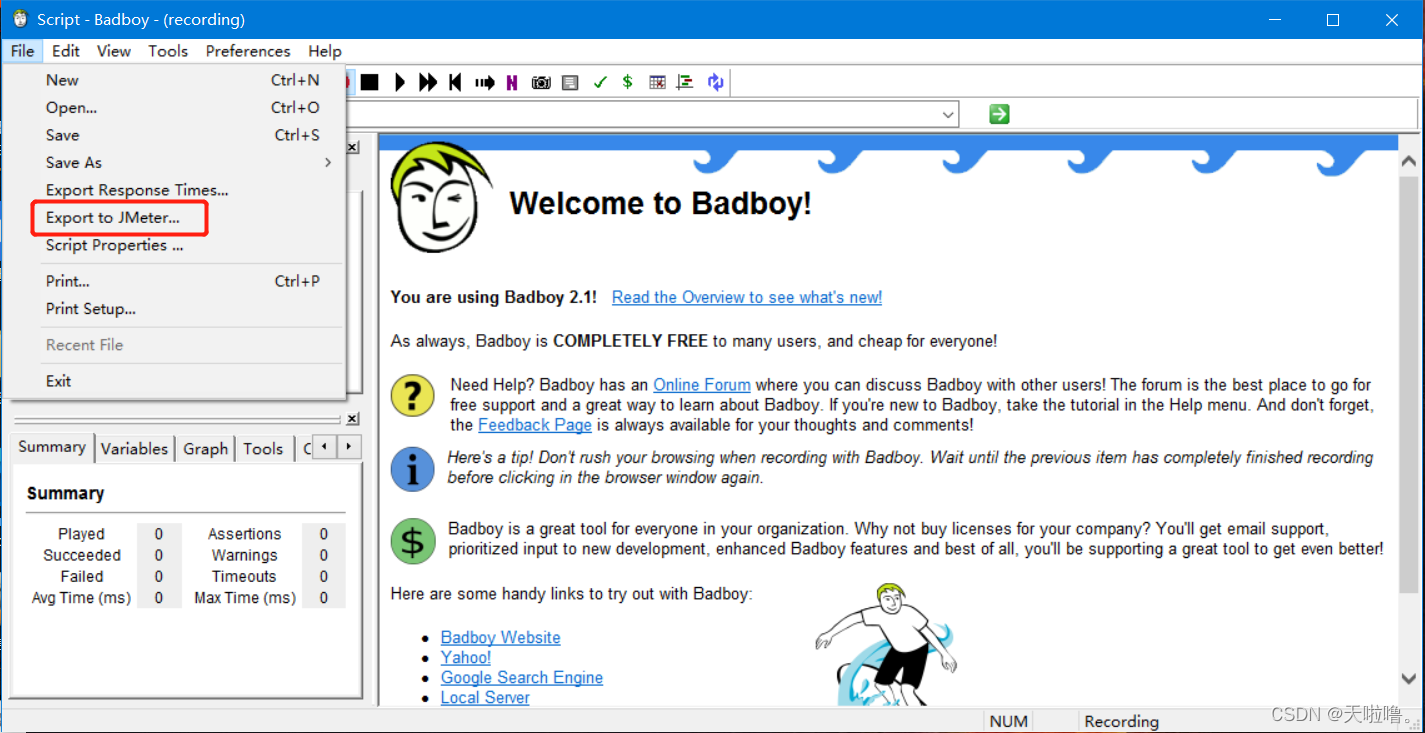
Task: Open the Yahoo! link
Action: 466,658
